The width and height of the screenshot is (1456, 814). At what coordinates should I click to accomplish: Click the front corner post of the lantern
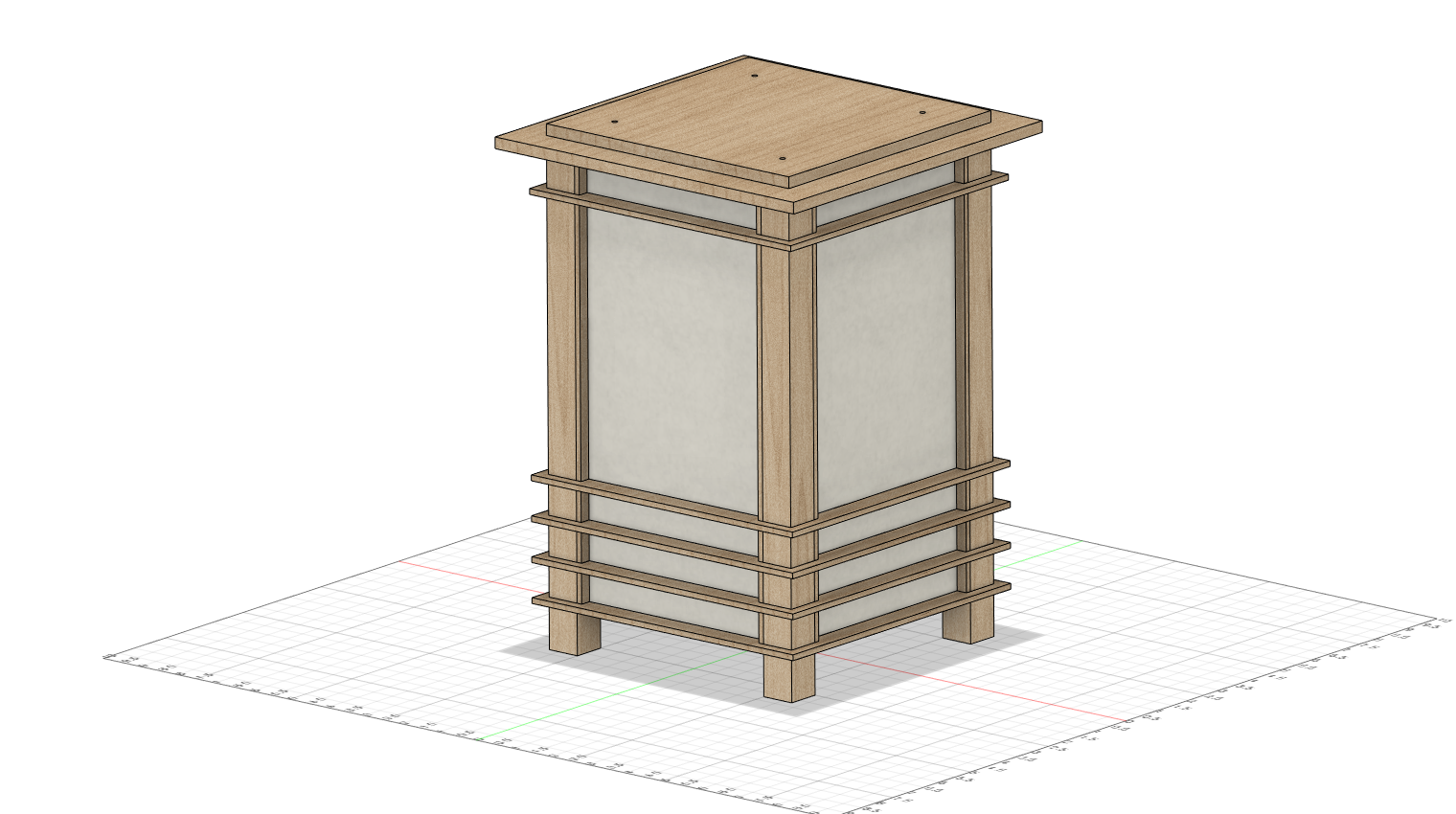click(x=787, y=383)
